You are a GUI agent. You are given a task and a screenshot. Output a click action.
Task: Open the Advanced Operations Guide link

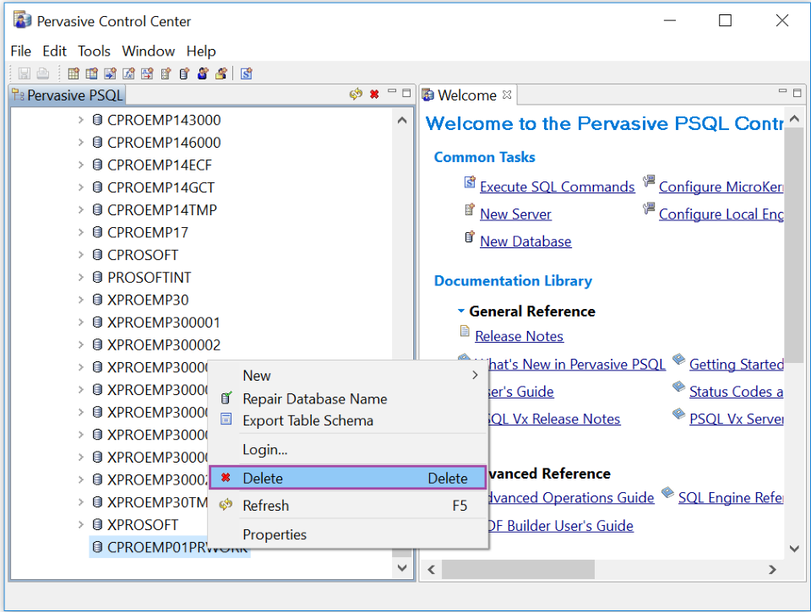click(x=571, y=498)
